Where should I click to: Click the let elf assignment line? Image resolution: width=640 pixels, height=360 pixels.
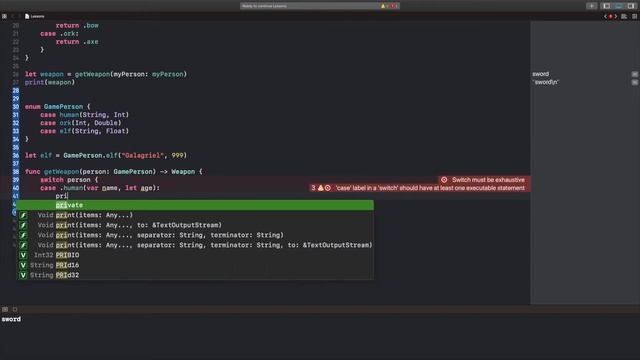[x=106, y=156]
